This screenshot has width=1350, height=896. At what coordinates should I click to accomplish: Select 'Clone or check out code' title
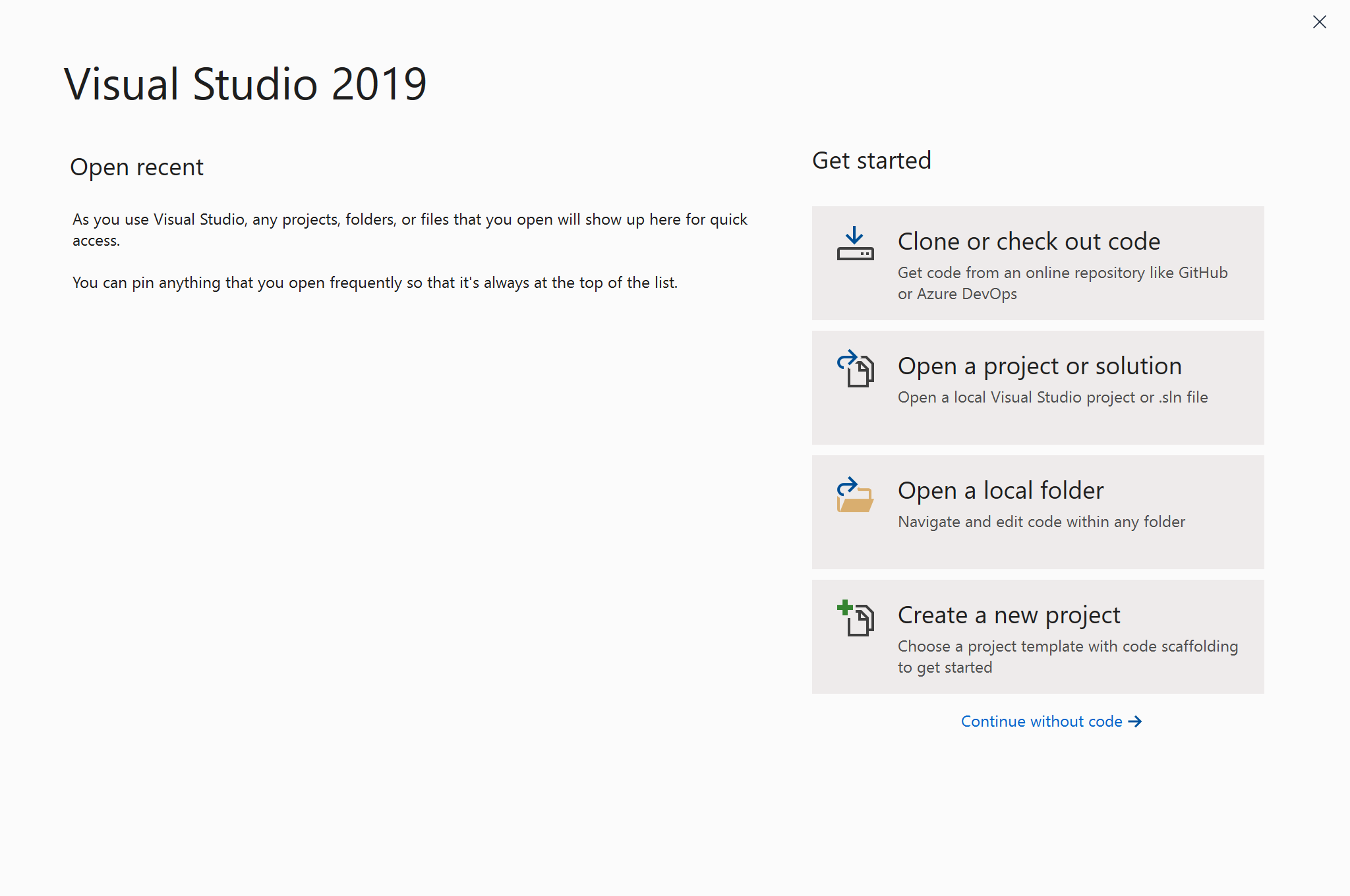coord(1028,242)
